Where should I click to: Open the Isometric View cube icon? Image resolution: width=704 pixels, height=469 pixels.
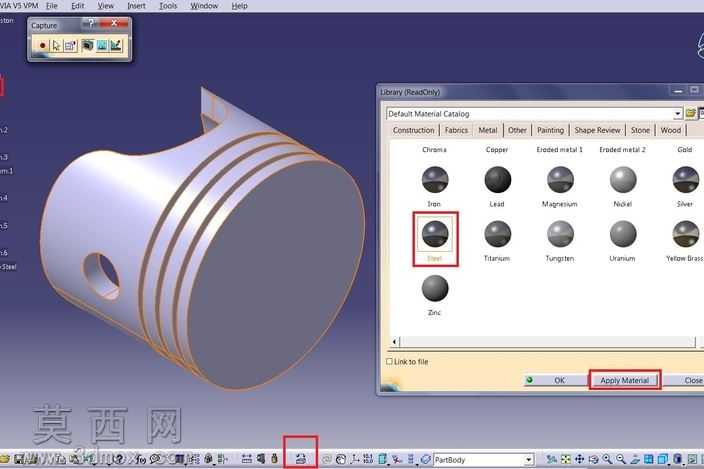663,459
